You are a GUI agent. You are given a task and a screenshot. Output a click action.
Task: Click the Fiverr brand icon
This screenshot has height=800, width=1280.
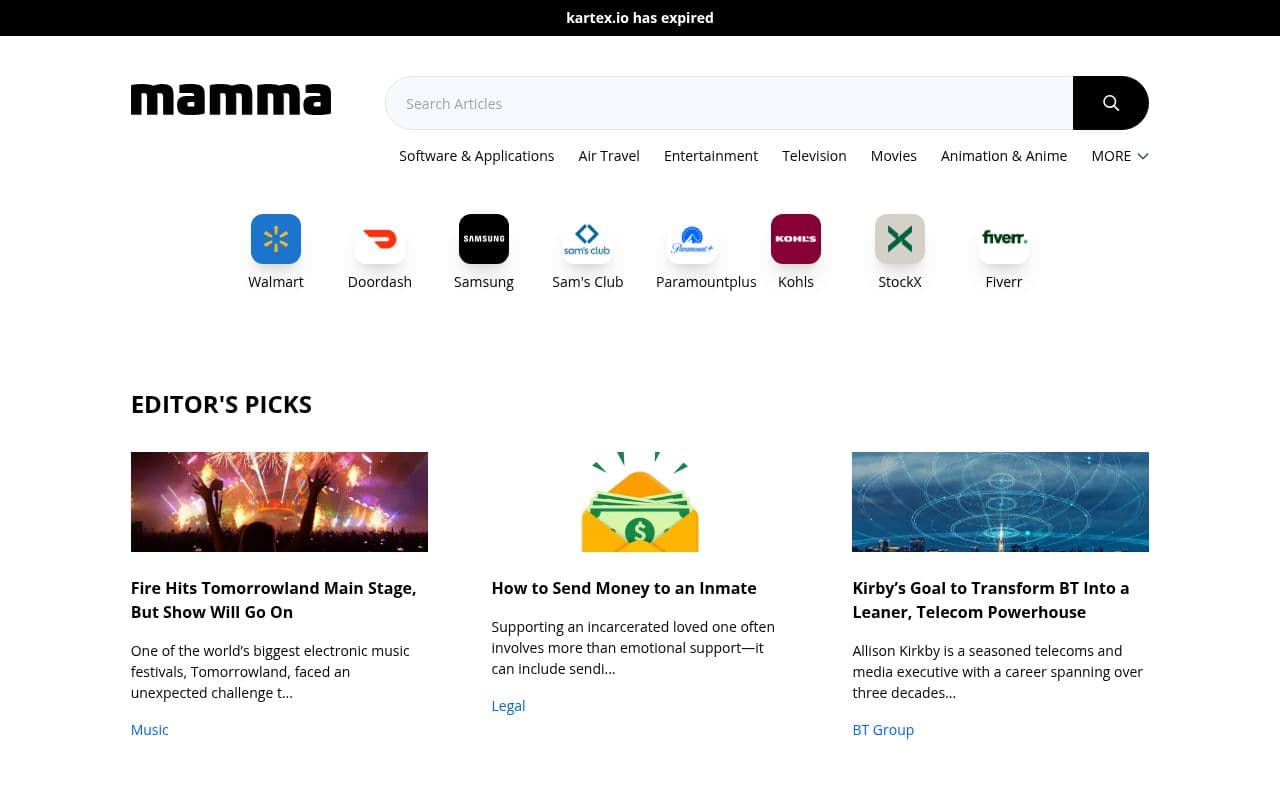pyautogui.click(x=1003, y=239)
